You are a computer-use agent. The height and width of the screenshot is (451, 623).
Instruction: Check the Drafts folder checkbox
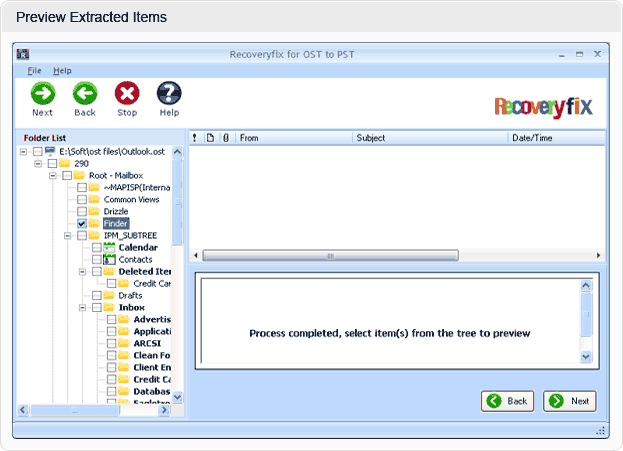click(97, 296)
